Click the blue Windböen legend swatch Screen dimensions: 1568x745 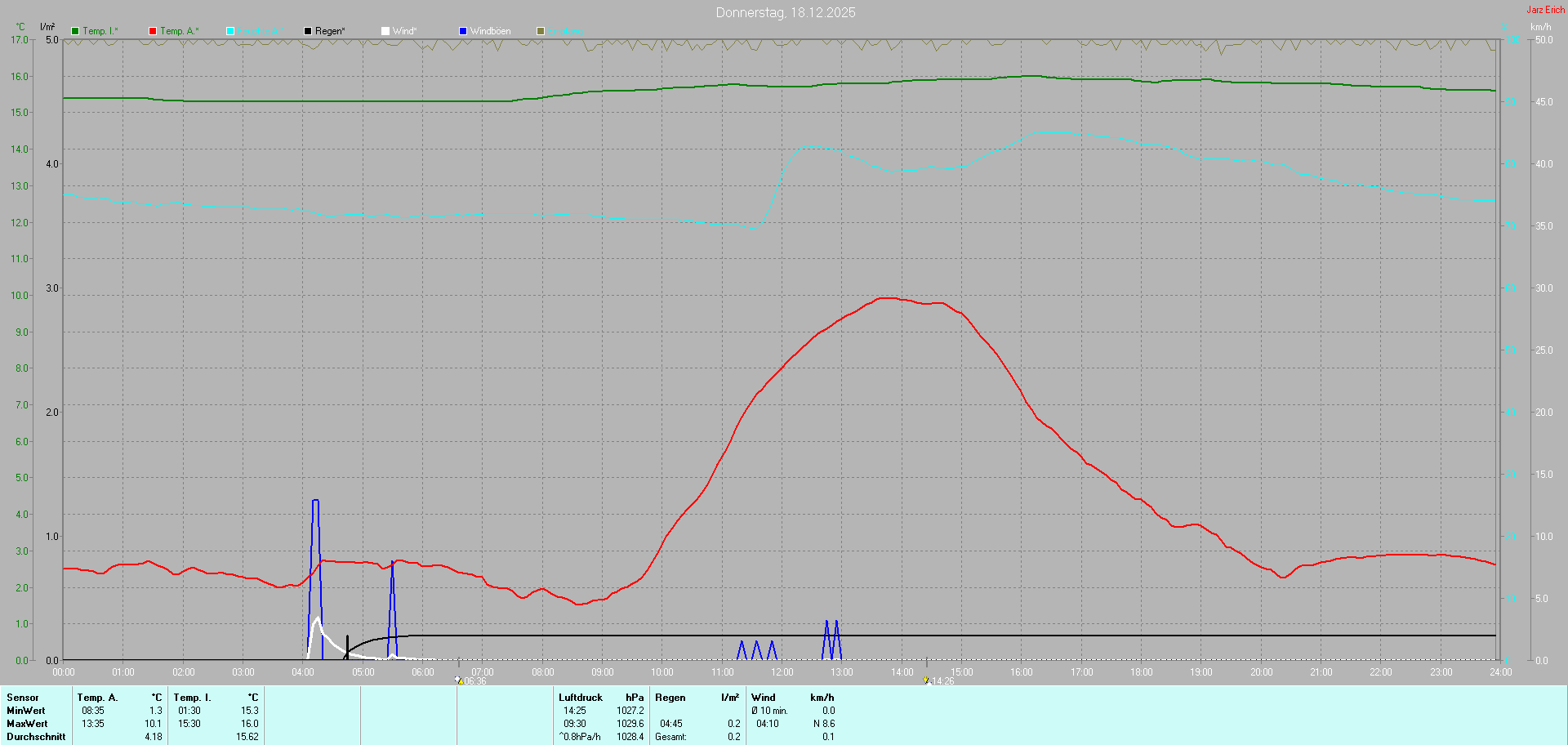tap(463, 31)
